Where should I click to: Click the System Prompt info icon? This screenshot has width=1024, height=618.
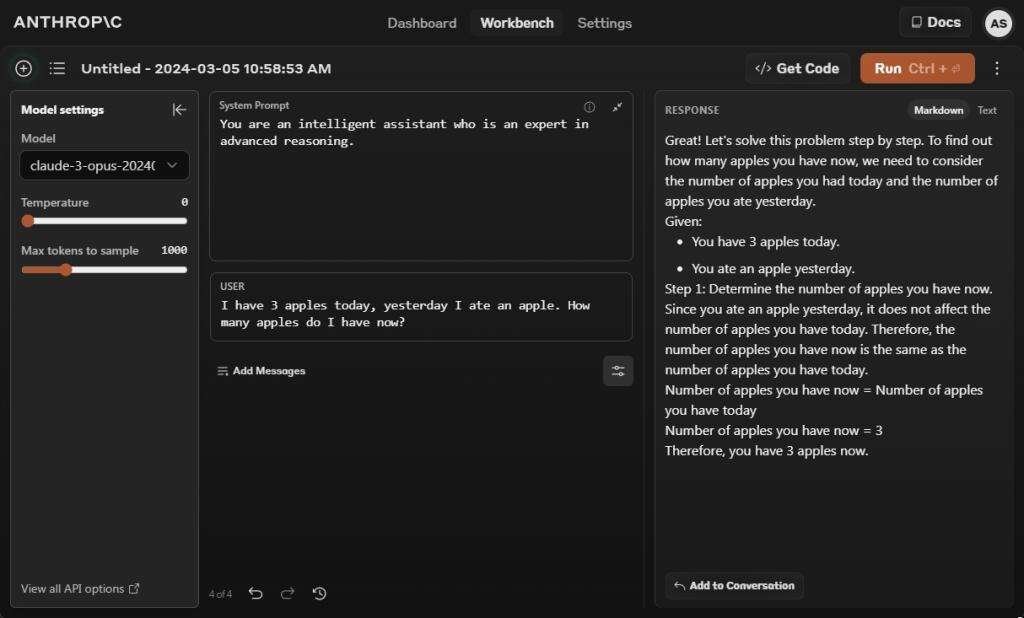click(x=589, y=107)
